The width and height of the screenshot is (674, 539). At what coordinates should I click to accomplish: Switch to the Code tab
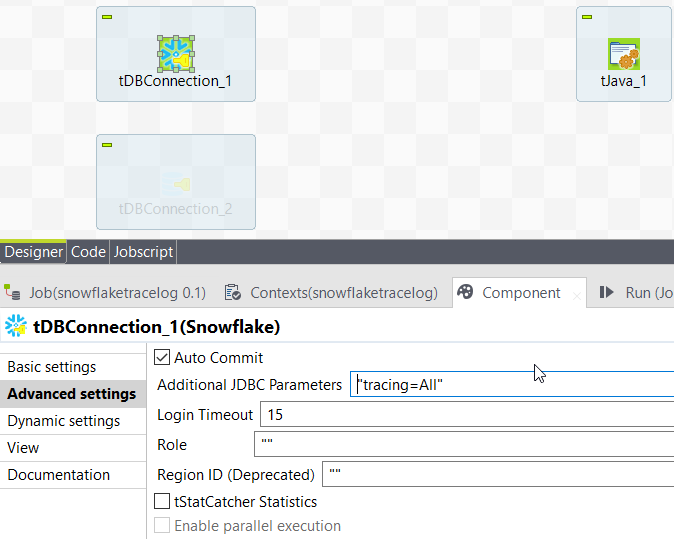(88, 252)
